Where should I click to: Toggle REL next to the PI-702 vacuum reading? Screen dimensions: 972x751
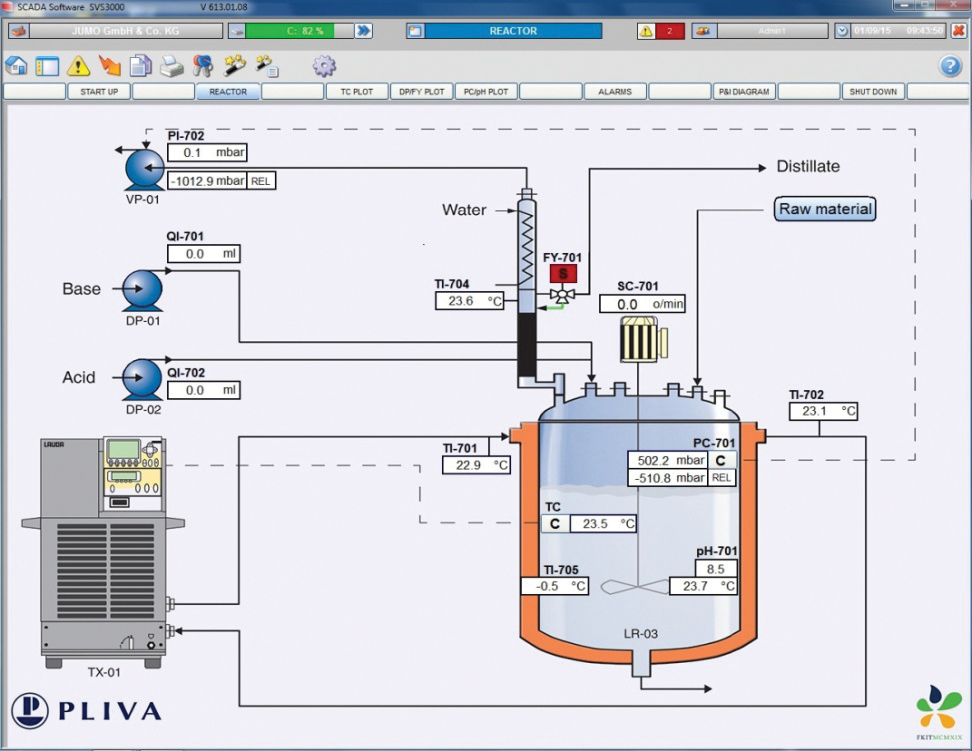point(260,181)
